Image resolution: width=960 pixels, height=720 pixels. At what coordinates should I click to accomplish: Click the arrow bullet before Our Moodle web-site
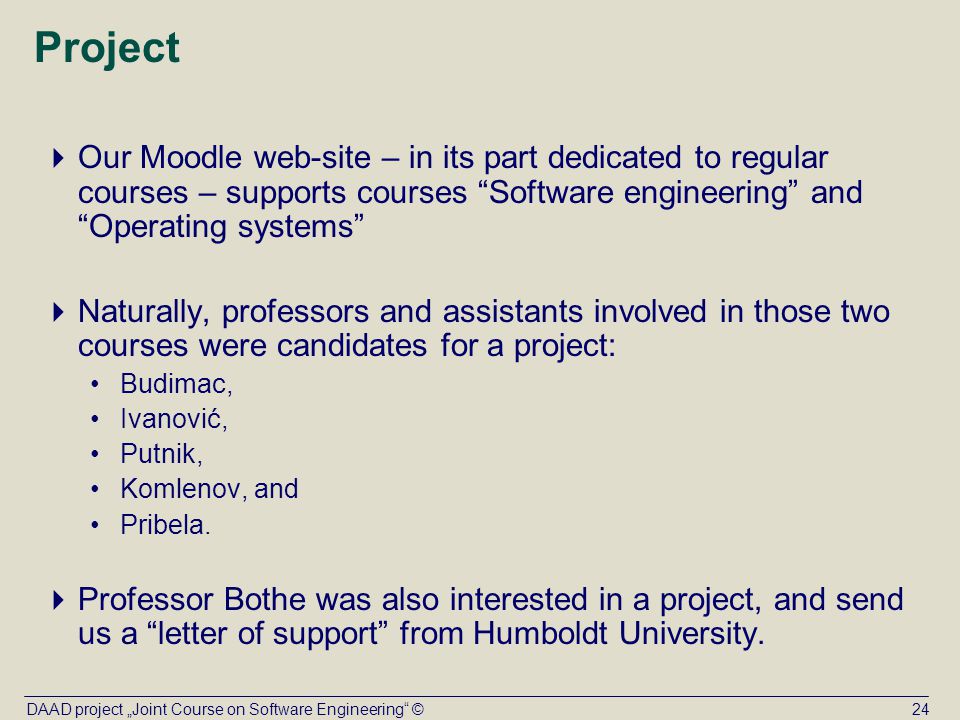click(58, 158)
